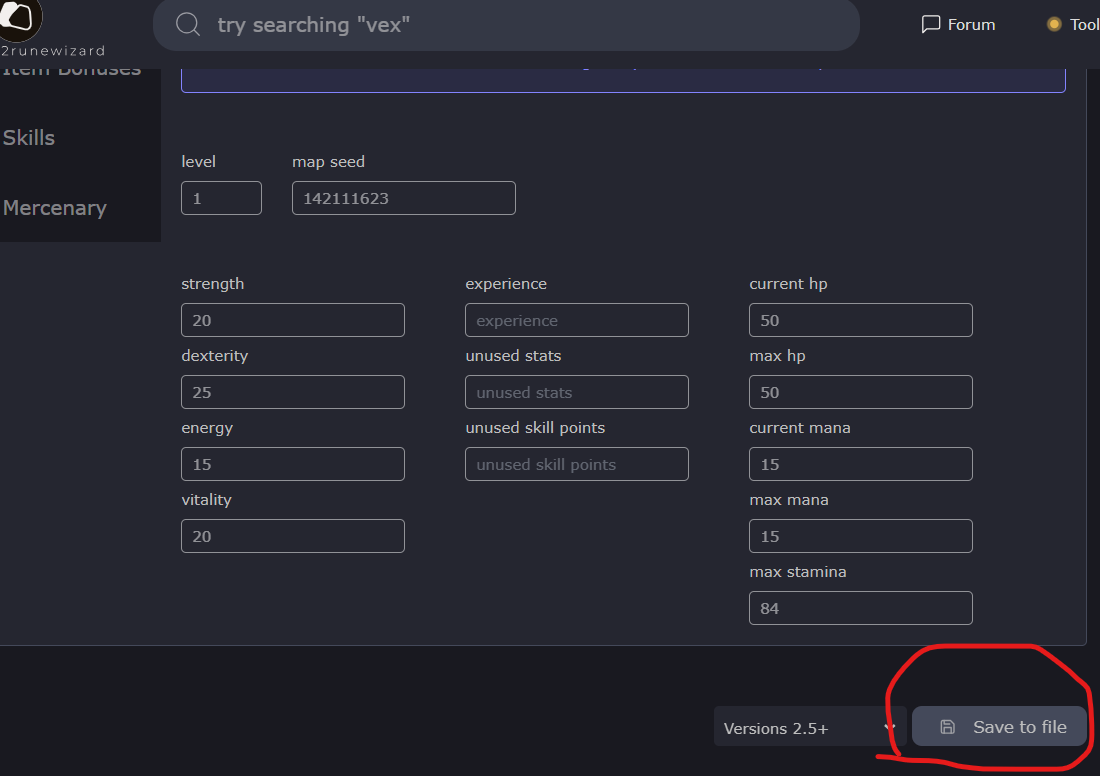Click the max hp input field
1100x776 pixels.
point(861,392)
